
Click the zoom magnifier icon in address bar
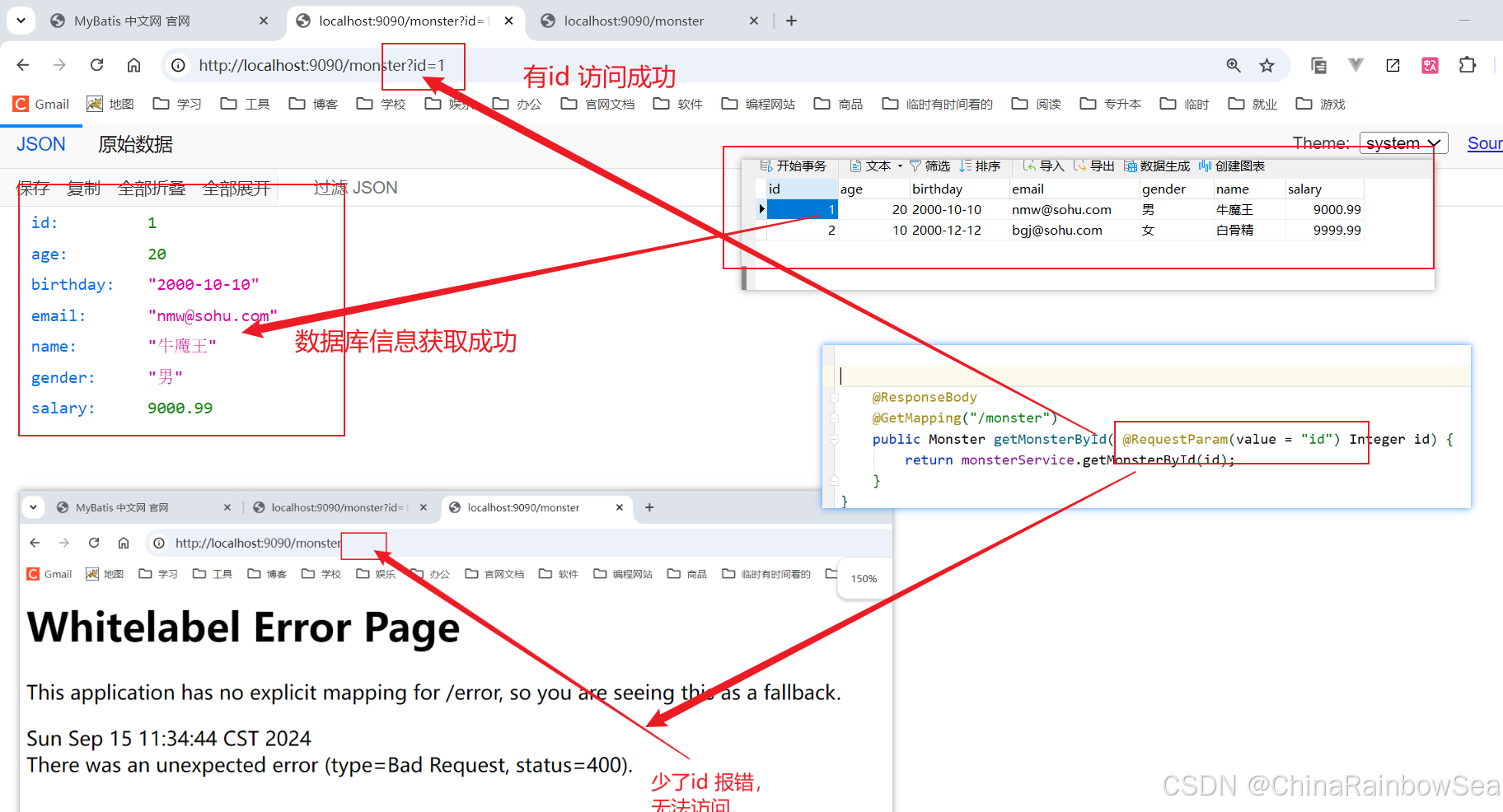pos(1234,65)
